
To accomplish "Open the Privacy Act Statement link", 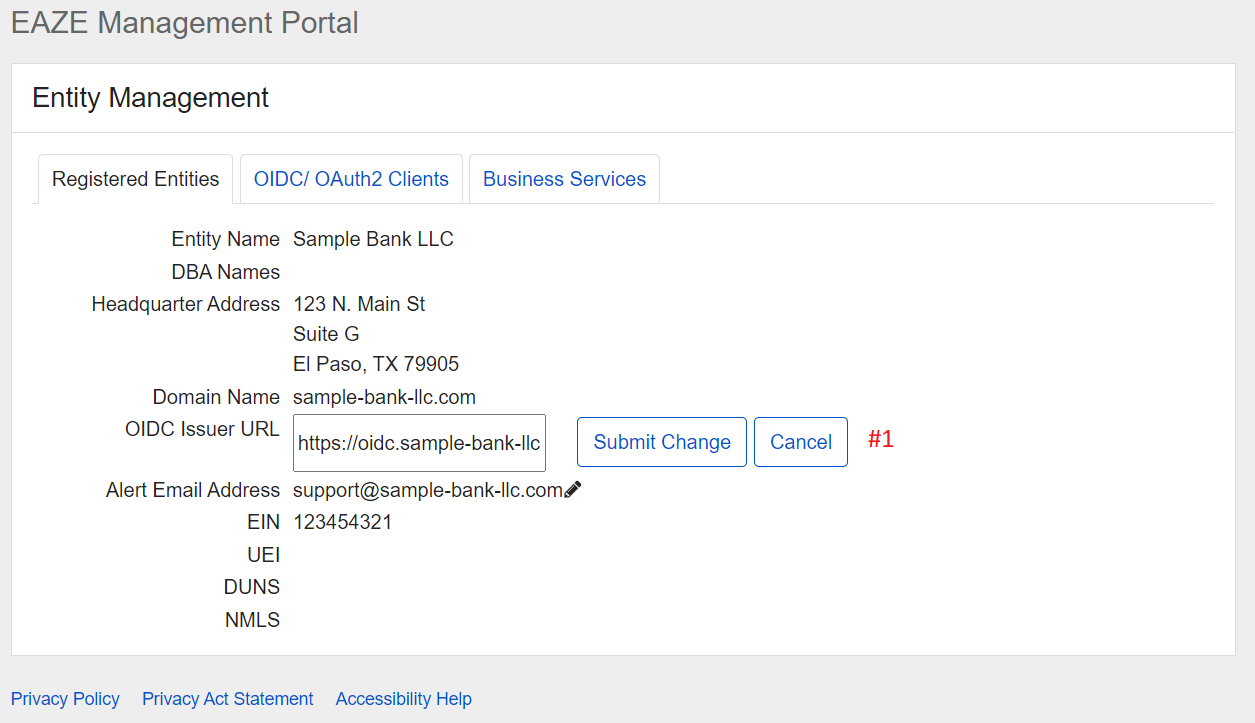I will point(227,699).
